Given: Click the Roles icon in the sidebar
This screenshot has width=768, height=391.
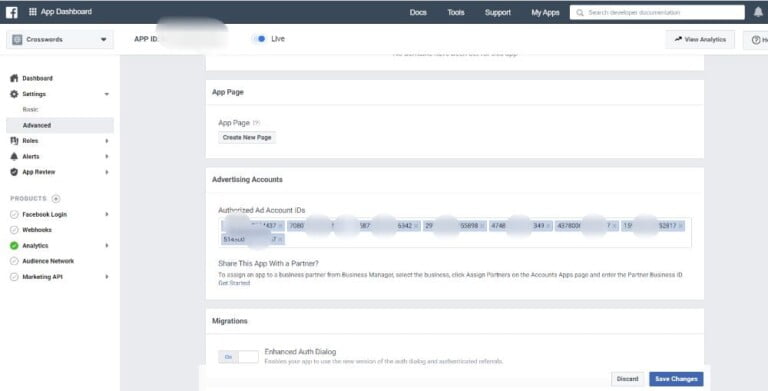Looking at the screenshot, I should click(14, 141).
